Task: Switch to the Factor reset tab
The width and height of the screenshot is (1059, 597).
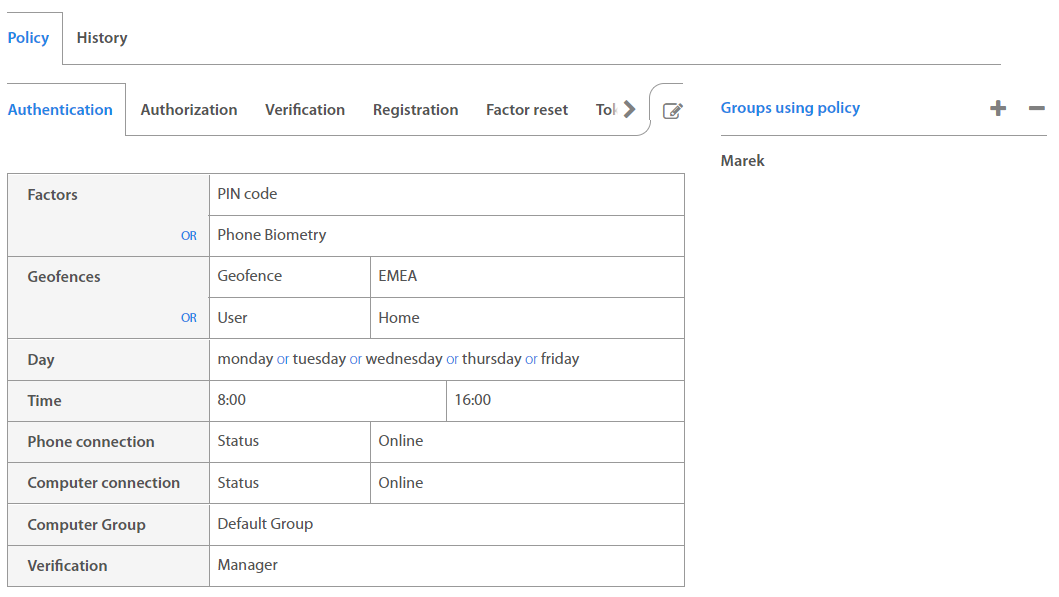Action: tap(527, 110)
